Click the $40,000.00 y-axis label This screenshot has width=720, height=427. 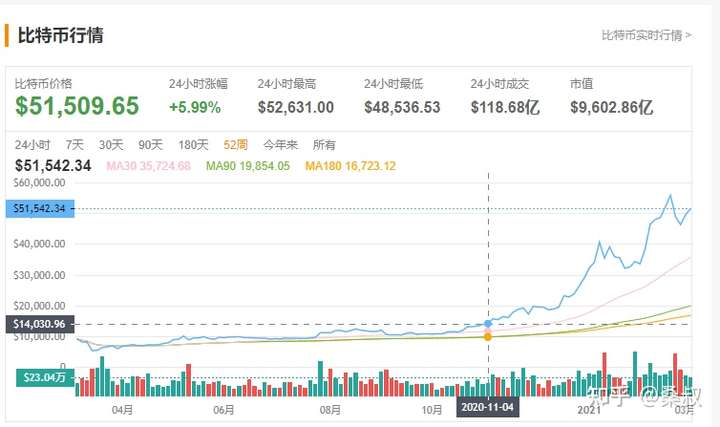pyautogui.click(x=39, y=244)
